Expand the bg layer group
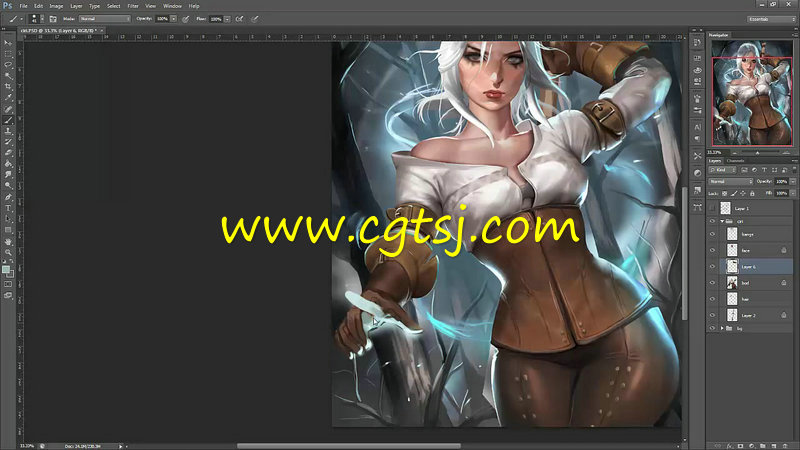The image size is (800, 450). [x=722, y=329]
